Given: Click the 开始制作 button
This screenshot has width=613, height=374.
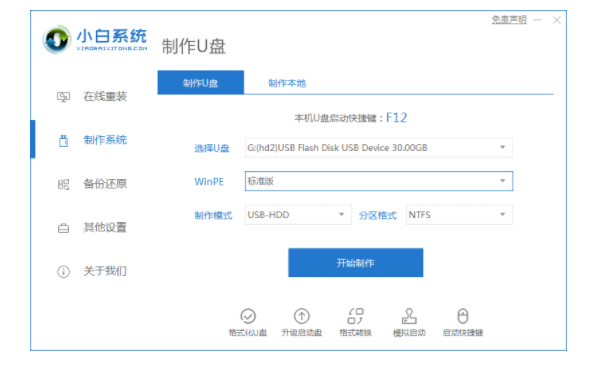Looking at the screenshot, I should (355, 263).
